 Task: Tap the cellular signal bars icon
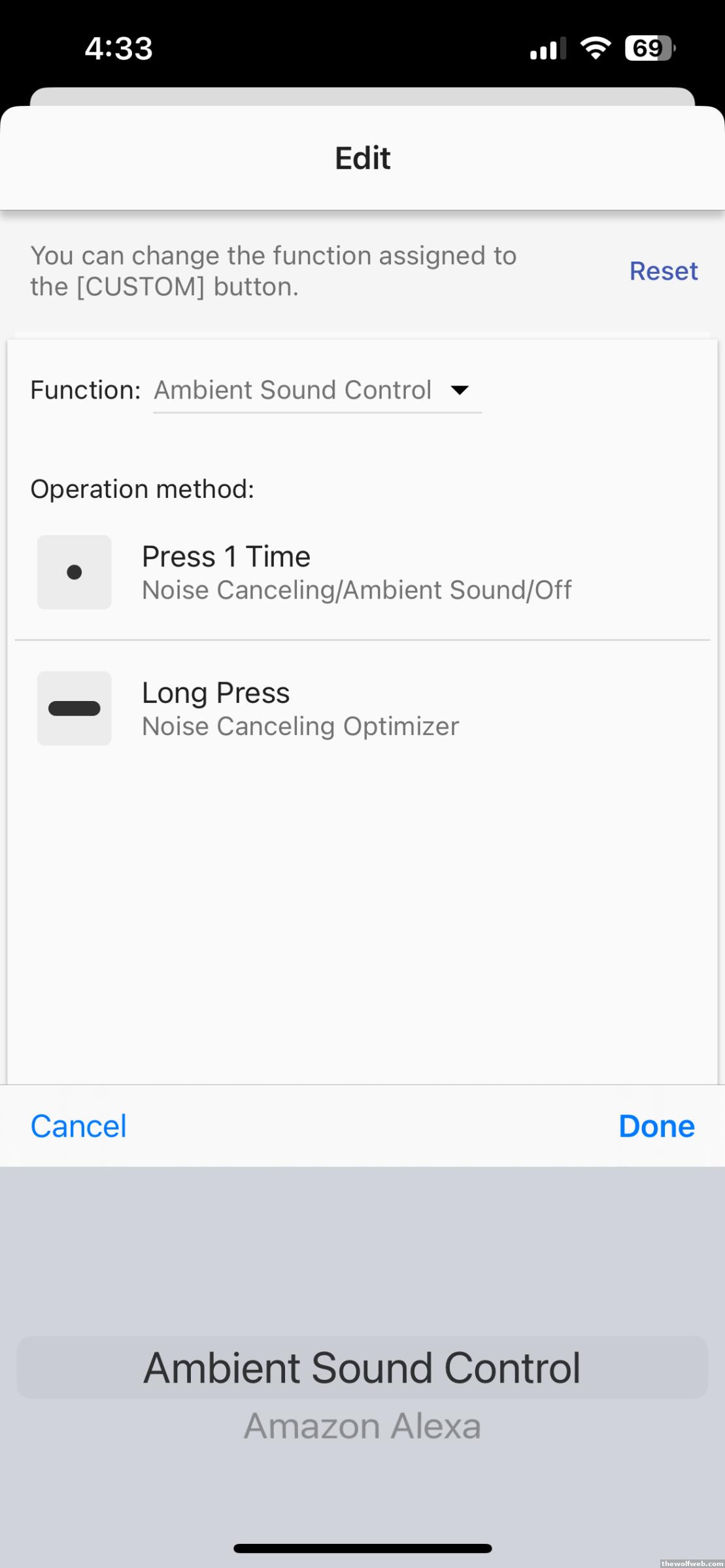click(547, 49)
